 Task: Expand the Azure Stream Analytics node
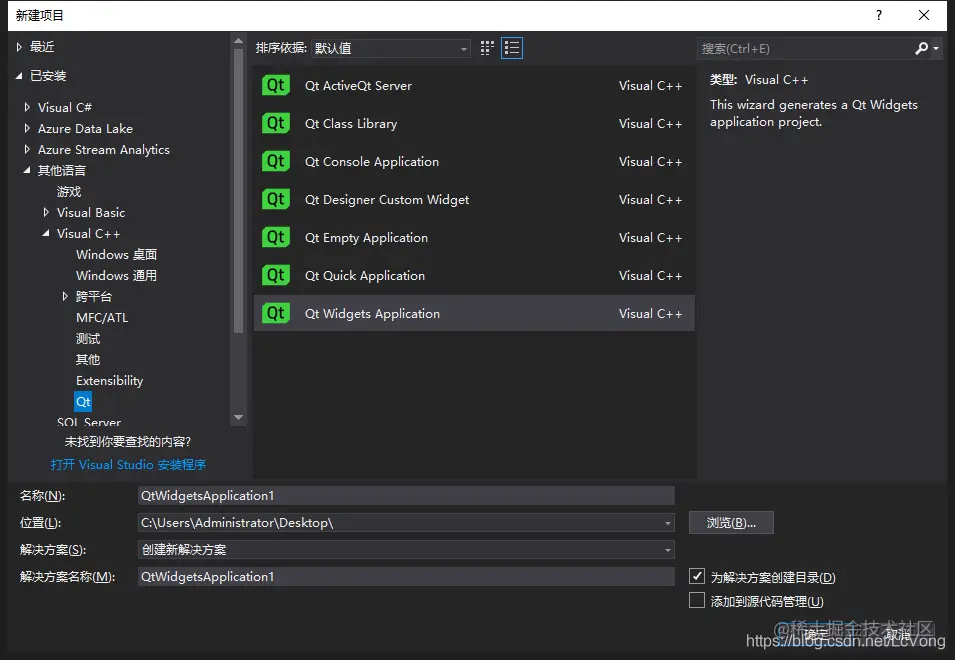pos(27,149)
